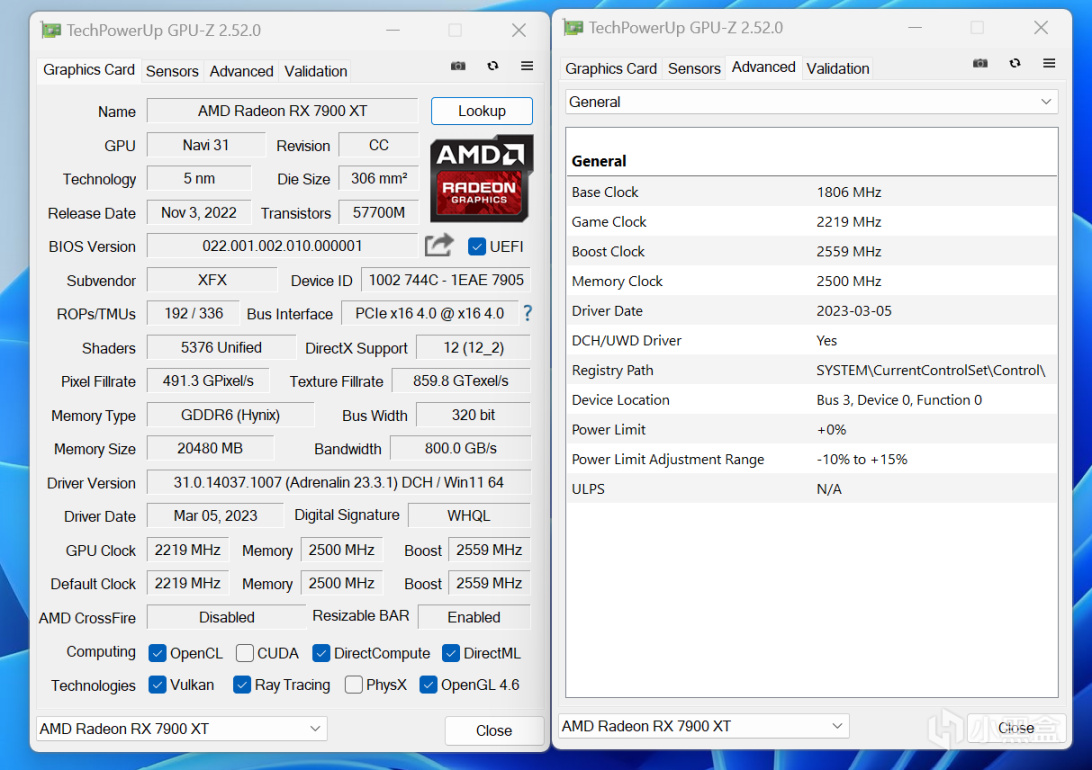Toggle the DirectML checkbox

tap(451, 653)
